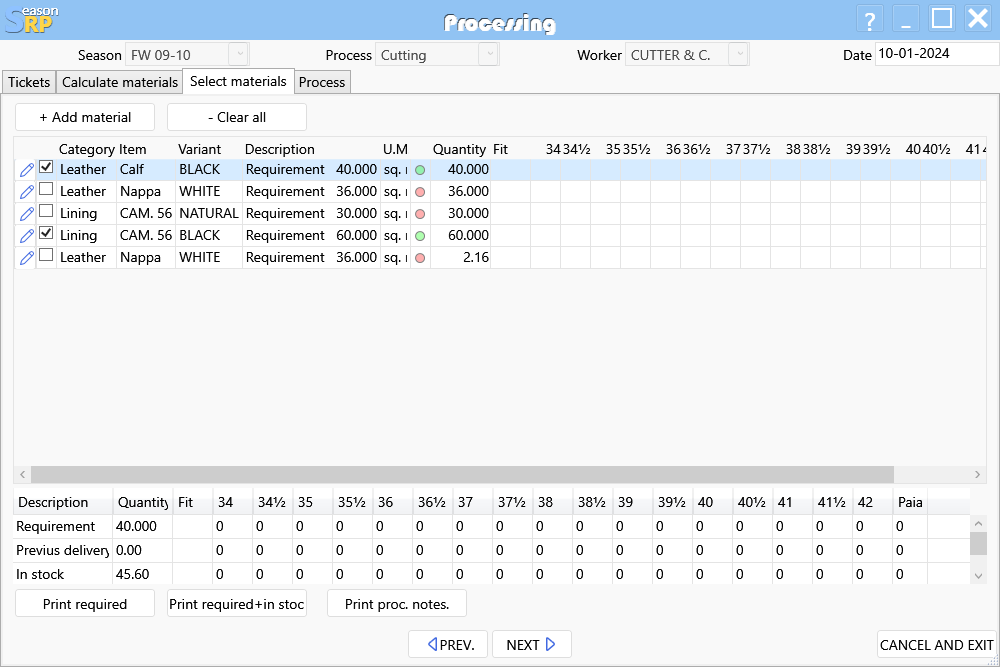Click the Print required button
This screenshot has height=667, width=1000.
(x=85, y=604)
